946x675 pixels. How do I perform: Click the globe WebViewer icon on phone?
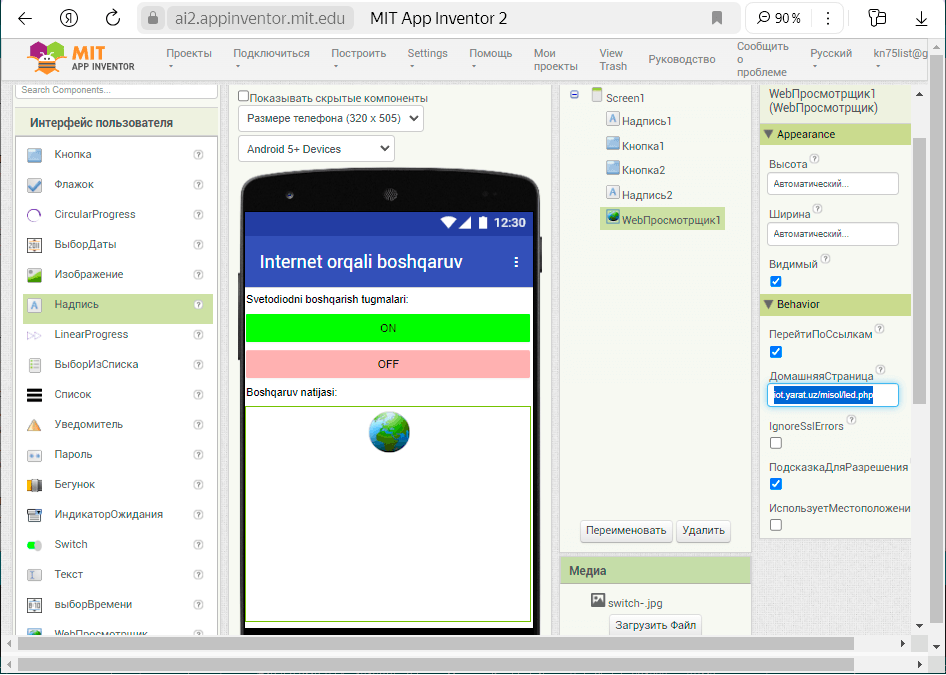click(x=389, y=432)
